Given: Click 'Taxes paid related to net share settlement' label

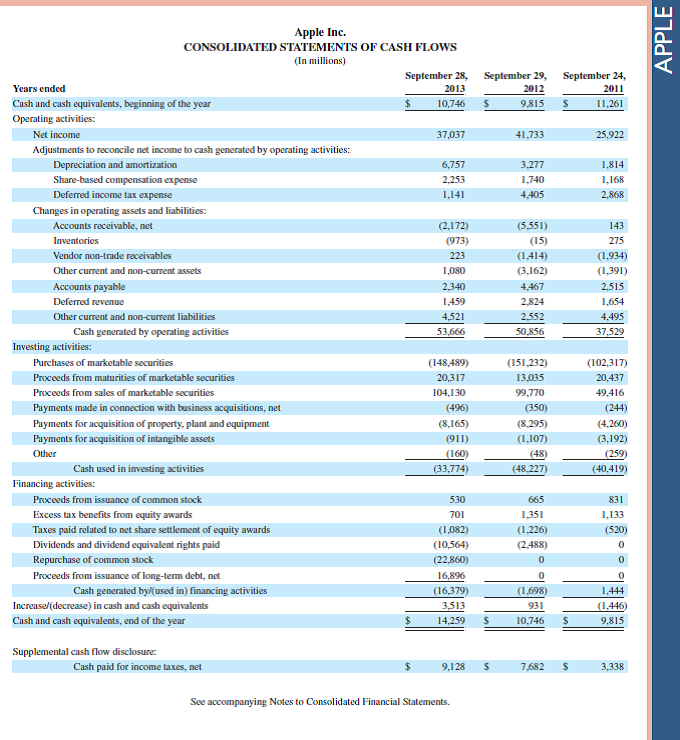Looking at the screenshot, I should 151,530.
